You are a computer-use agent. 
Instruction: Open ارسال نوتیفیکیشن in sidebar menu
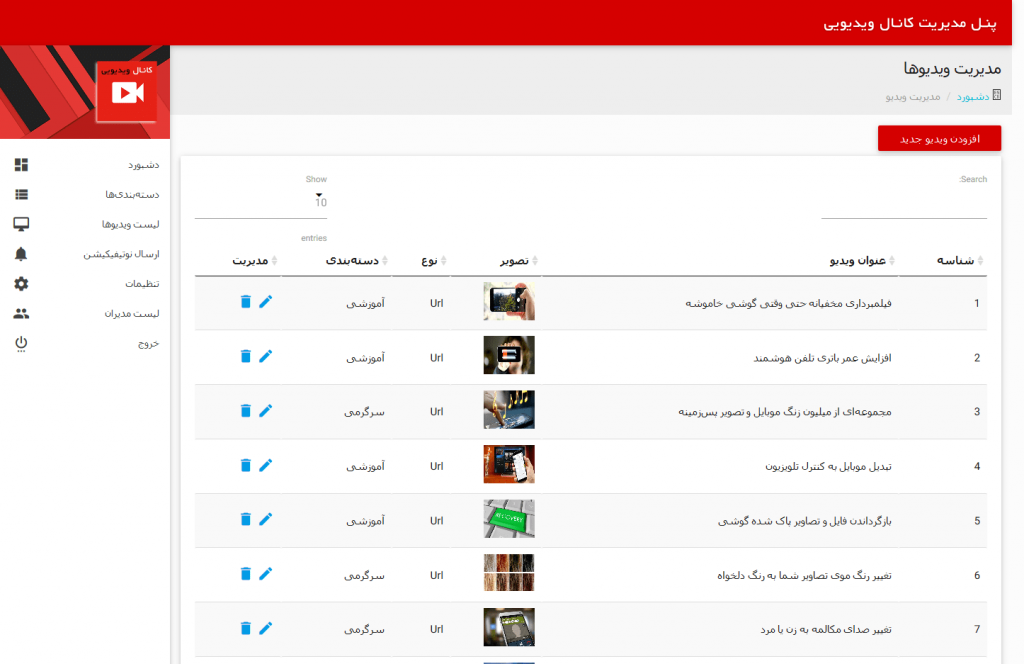pos(121,254)
